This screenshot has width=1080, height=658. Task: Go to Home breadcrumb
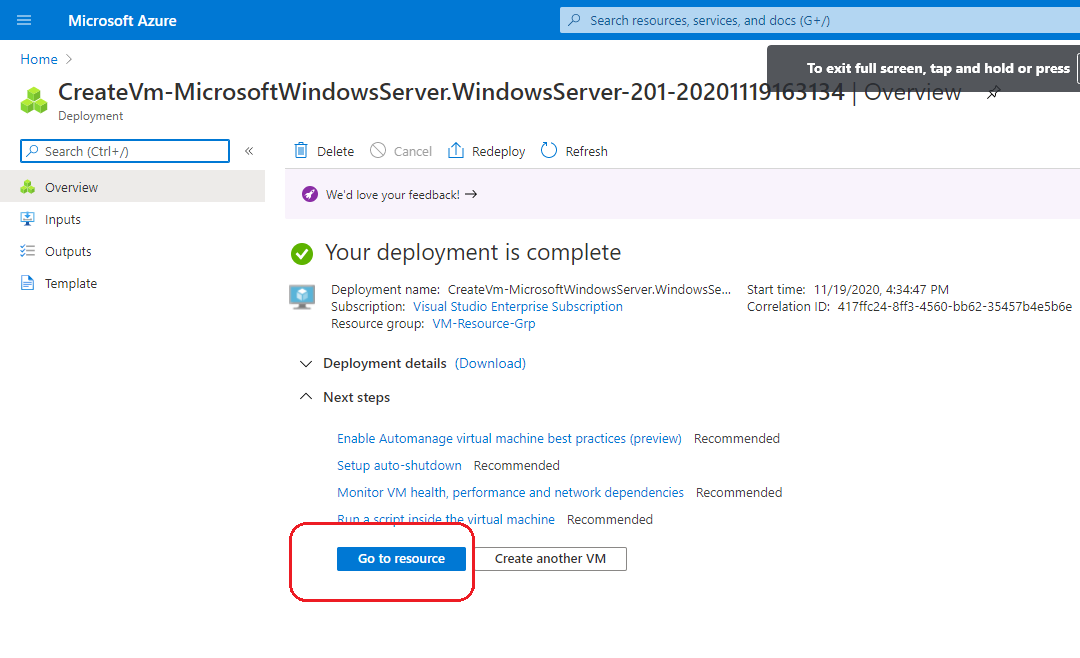tap(39, 59)
